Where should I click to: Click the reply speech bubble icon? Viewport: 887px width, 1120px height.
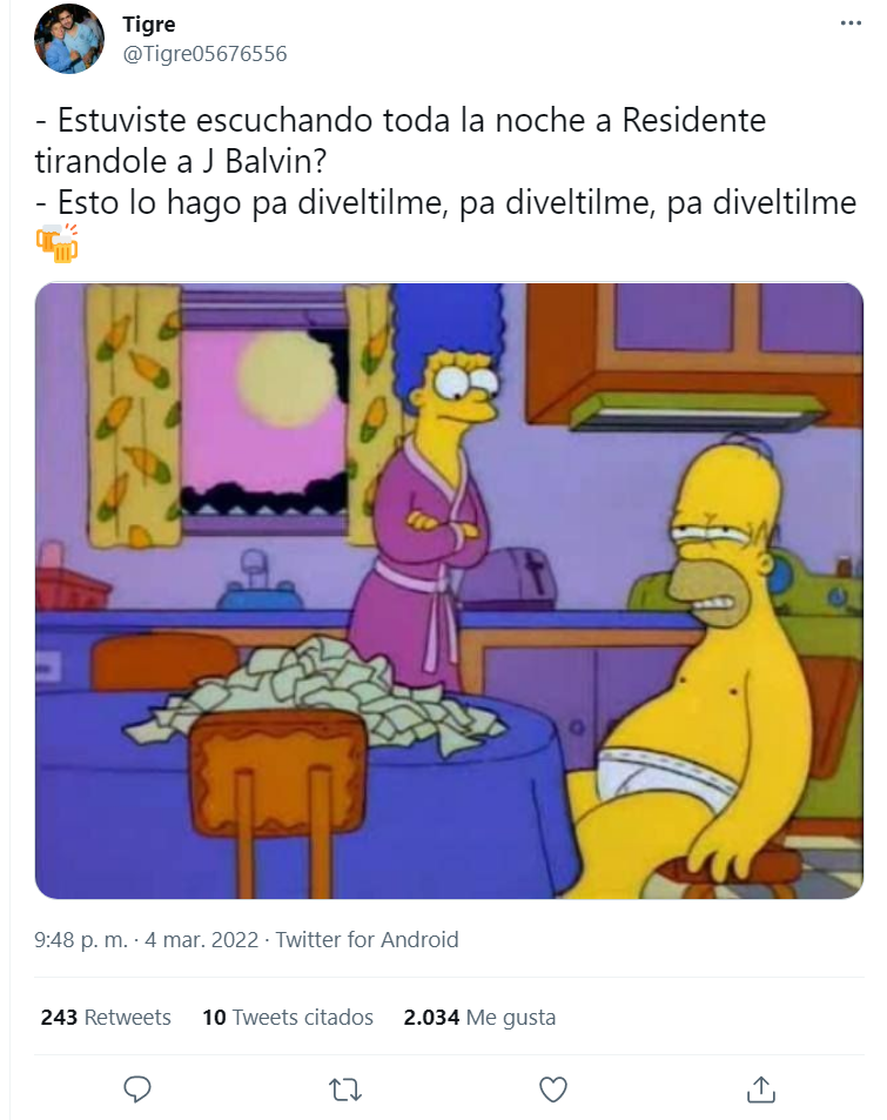[x=137, y=1089]
